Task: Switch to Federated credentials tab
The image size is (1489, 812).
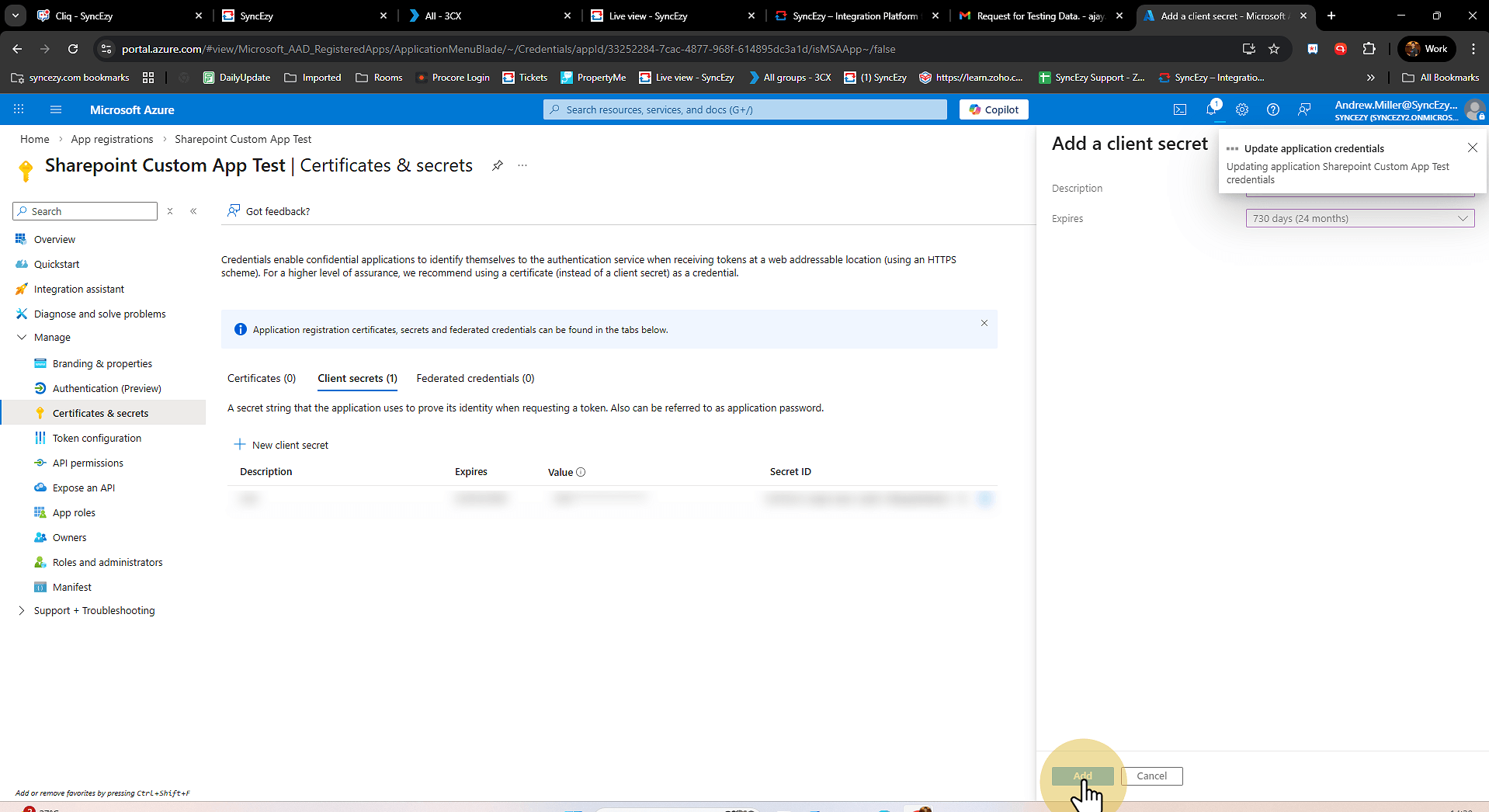Action: pos(475,379)
